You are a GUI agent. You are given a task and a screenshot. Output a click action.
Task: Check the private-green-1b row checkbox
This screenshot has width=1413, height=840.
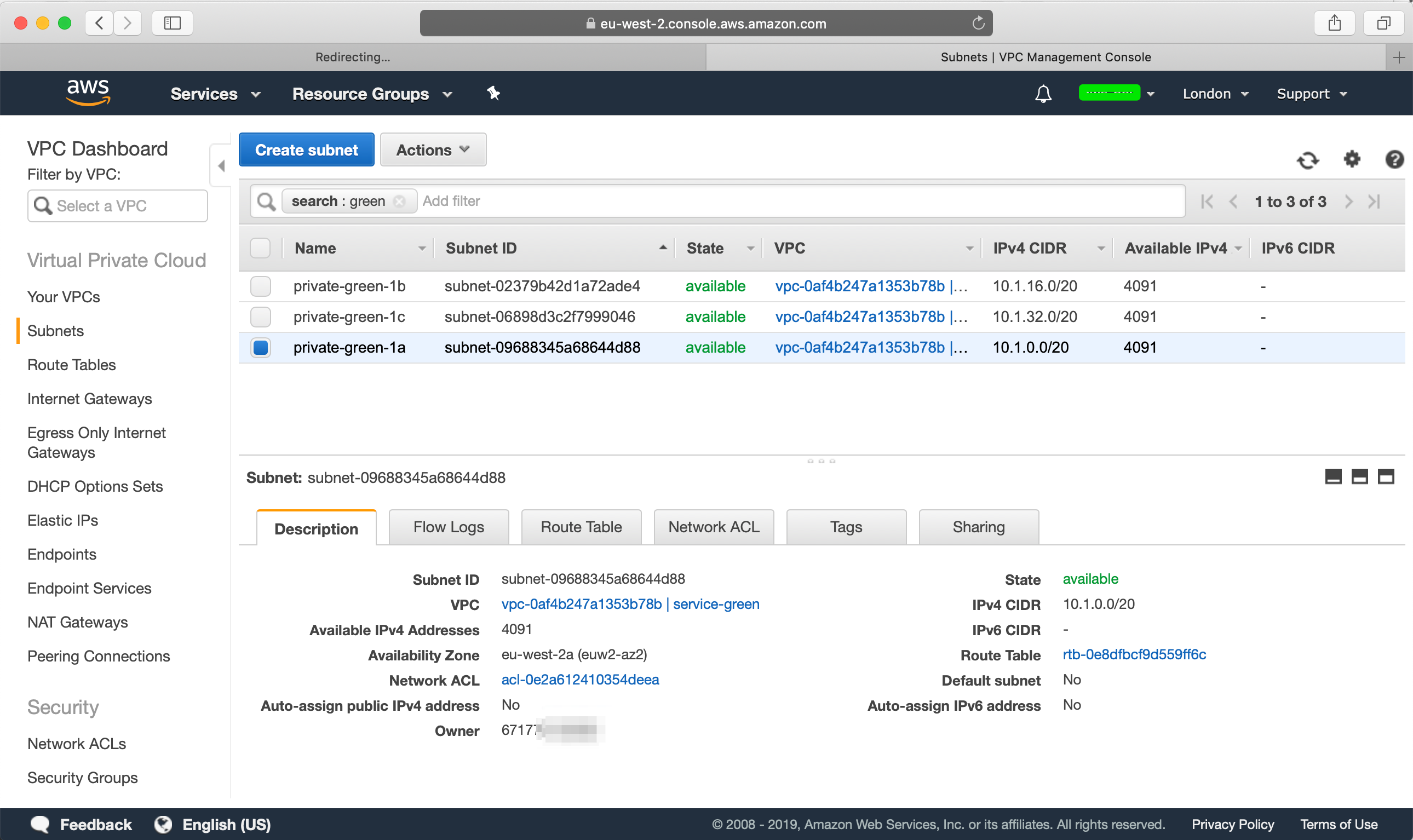coord(260,286)
